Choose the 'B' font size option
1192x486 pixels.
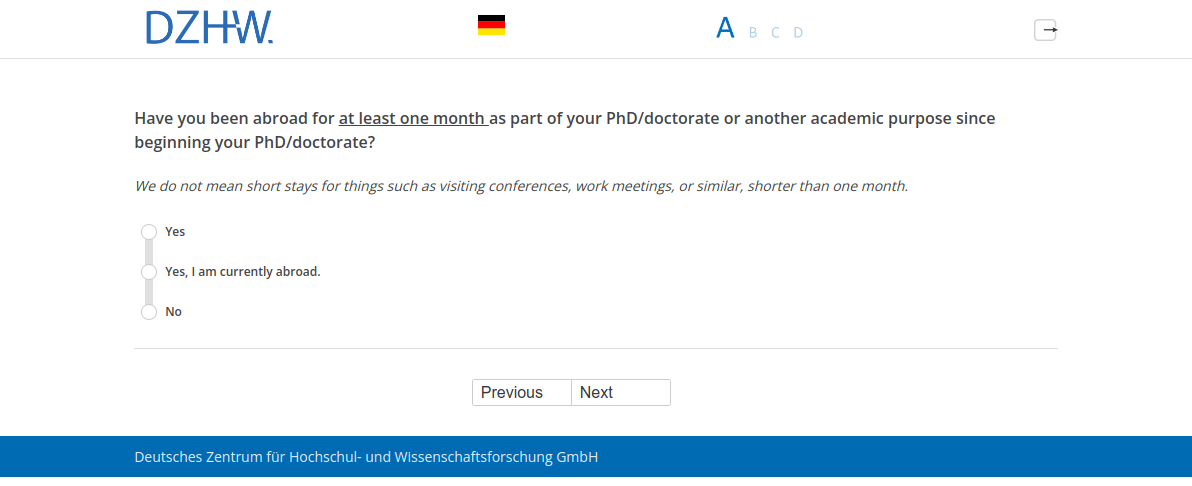[753, 32]
